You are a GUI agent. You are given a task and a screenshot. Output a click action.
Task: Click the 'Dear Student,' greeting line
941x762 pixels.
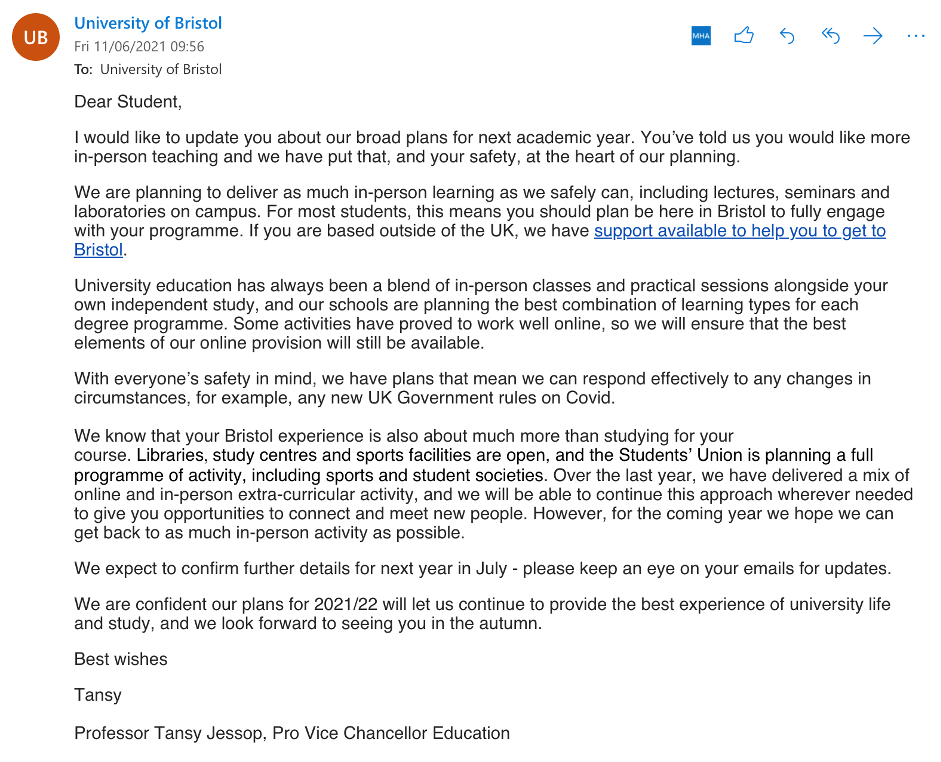tap(128, 102)
